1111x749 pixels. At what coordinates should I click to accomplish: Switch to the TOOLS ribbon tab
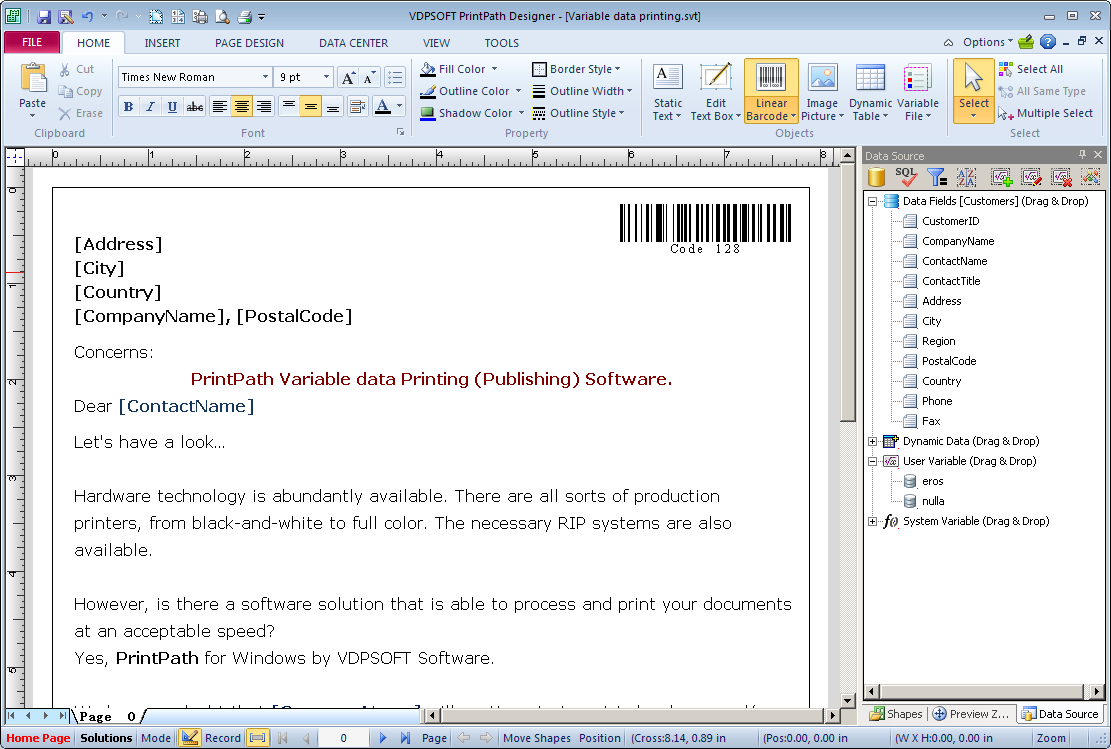tap(502, 43)
